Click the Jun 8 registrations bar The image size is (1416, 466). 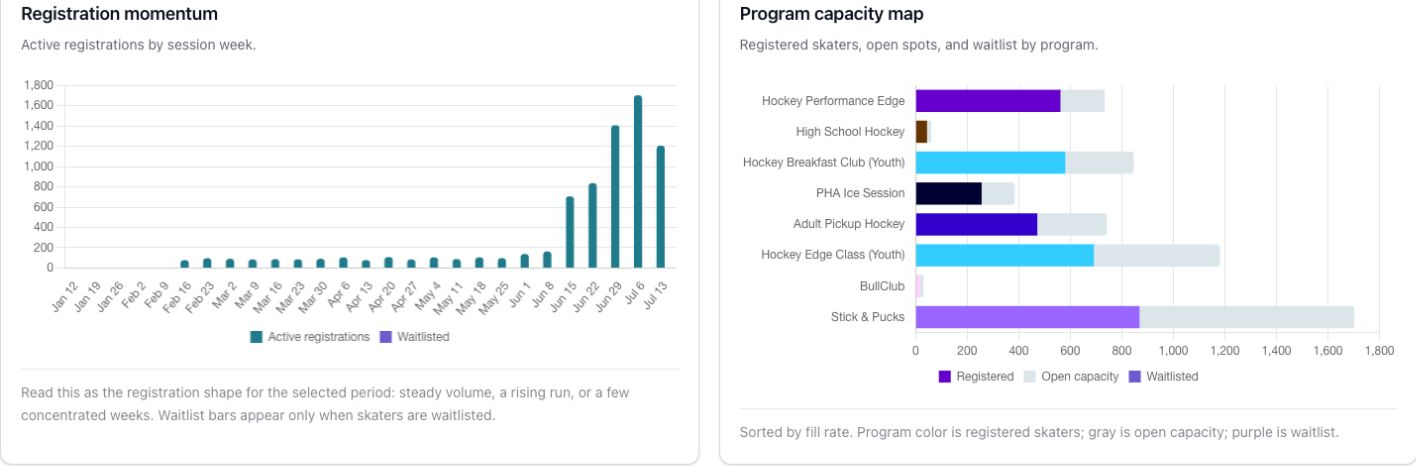pyautogui.click(x=547, y=260)
